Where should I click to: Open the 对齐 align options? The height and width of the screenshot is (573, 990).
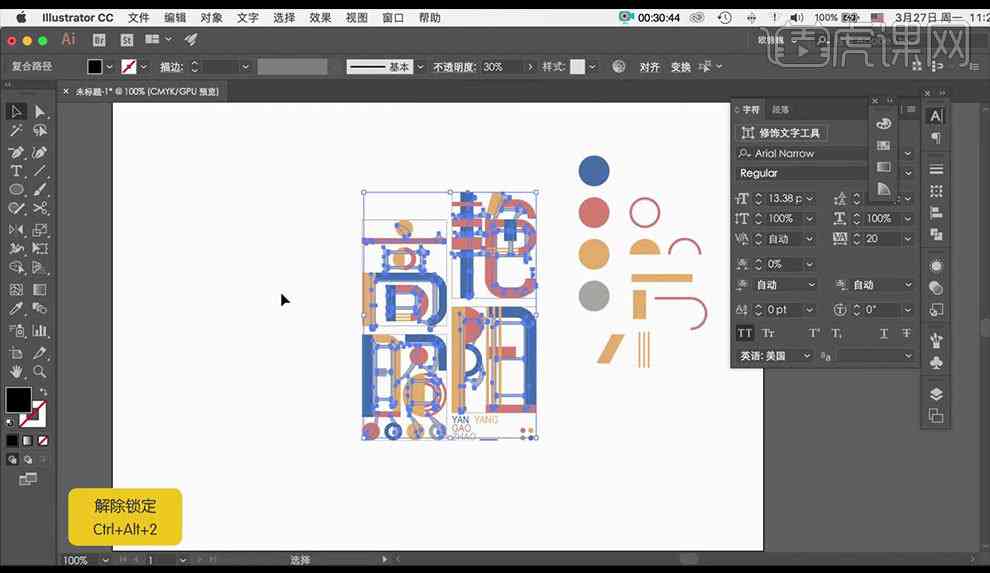click(x=649, y=66)
